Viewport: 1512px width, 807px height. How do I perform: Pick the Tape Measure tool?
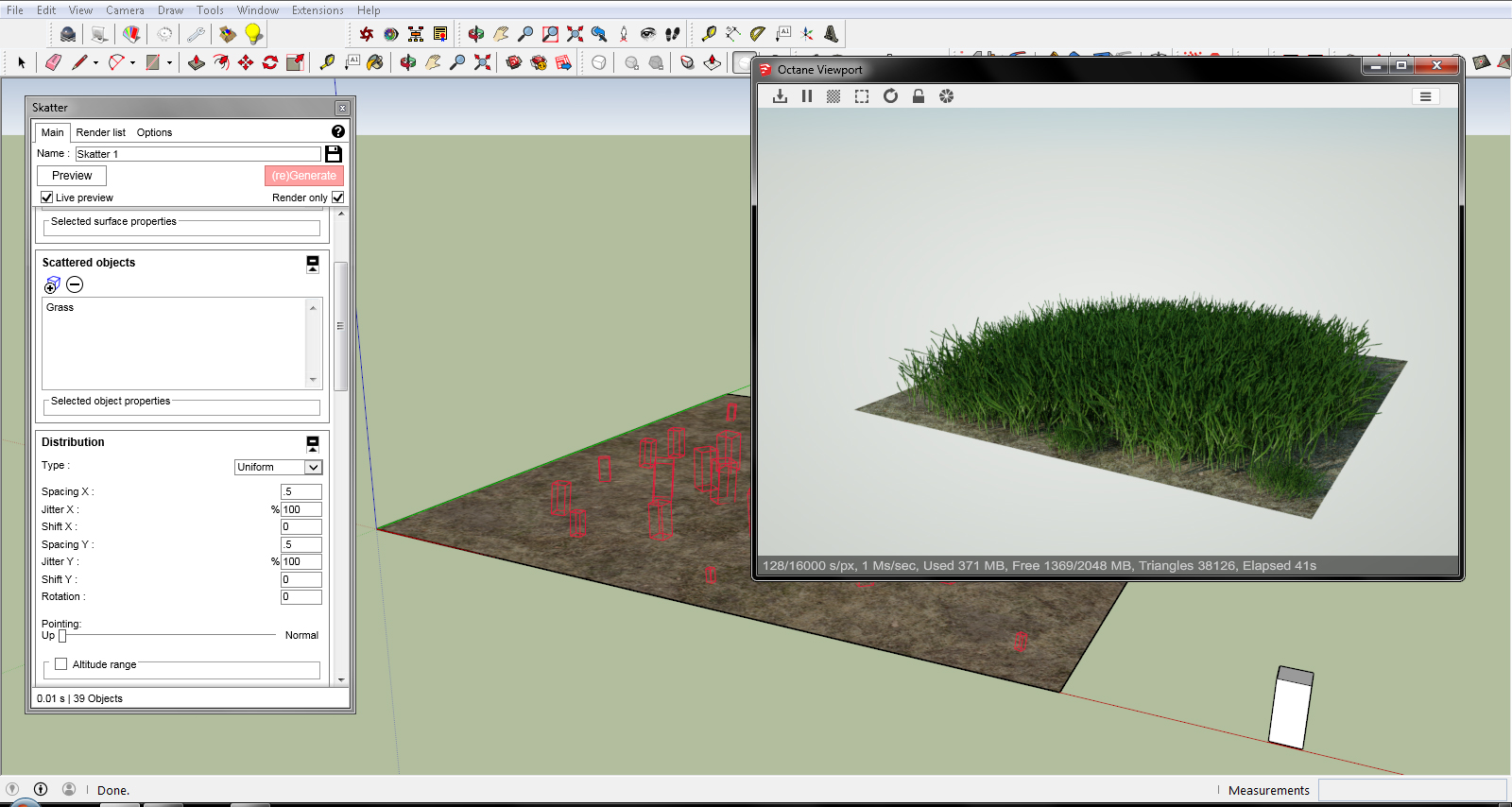click(327, 62)
